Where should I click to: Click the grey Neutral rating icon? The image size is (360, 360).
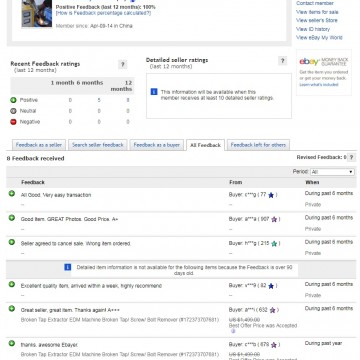point(13,111)
